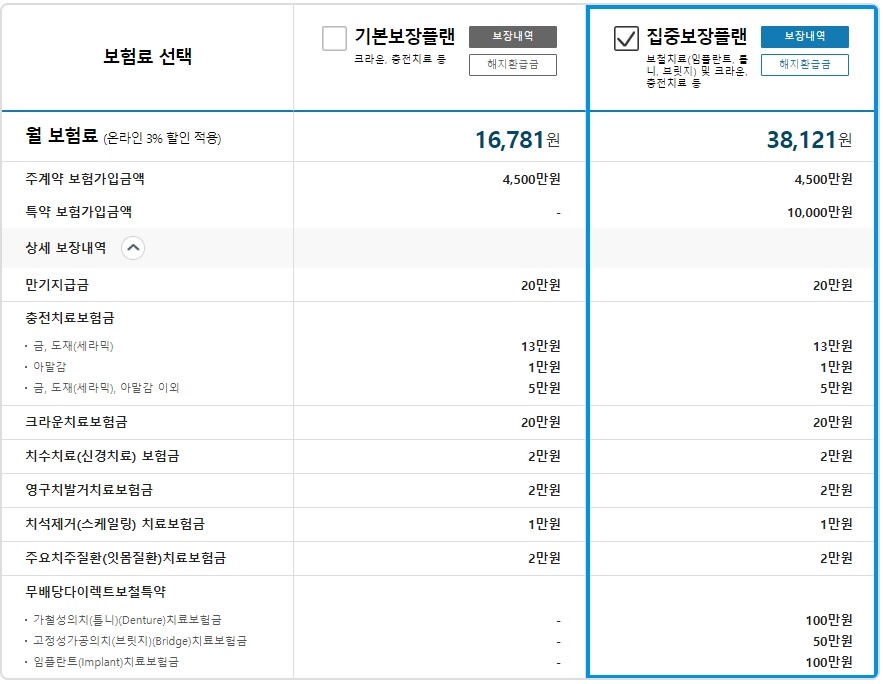Viewport: 883px width, 684px height.
Task: Click the 충전치료보험금 row label
Action: point(70,318)
